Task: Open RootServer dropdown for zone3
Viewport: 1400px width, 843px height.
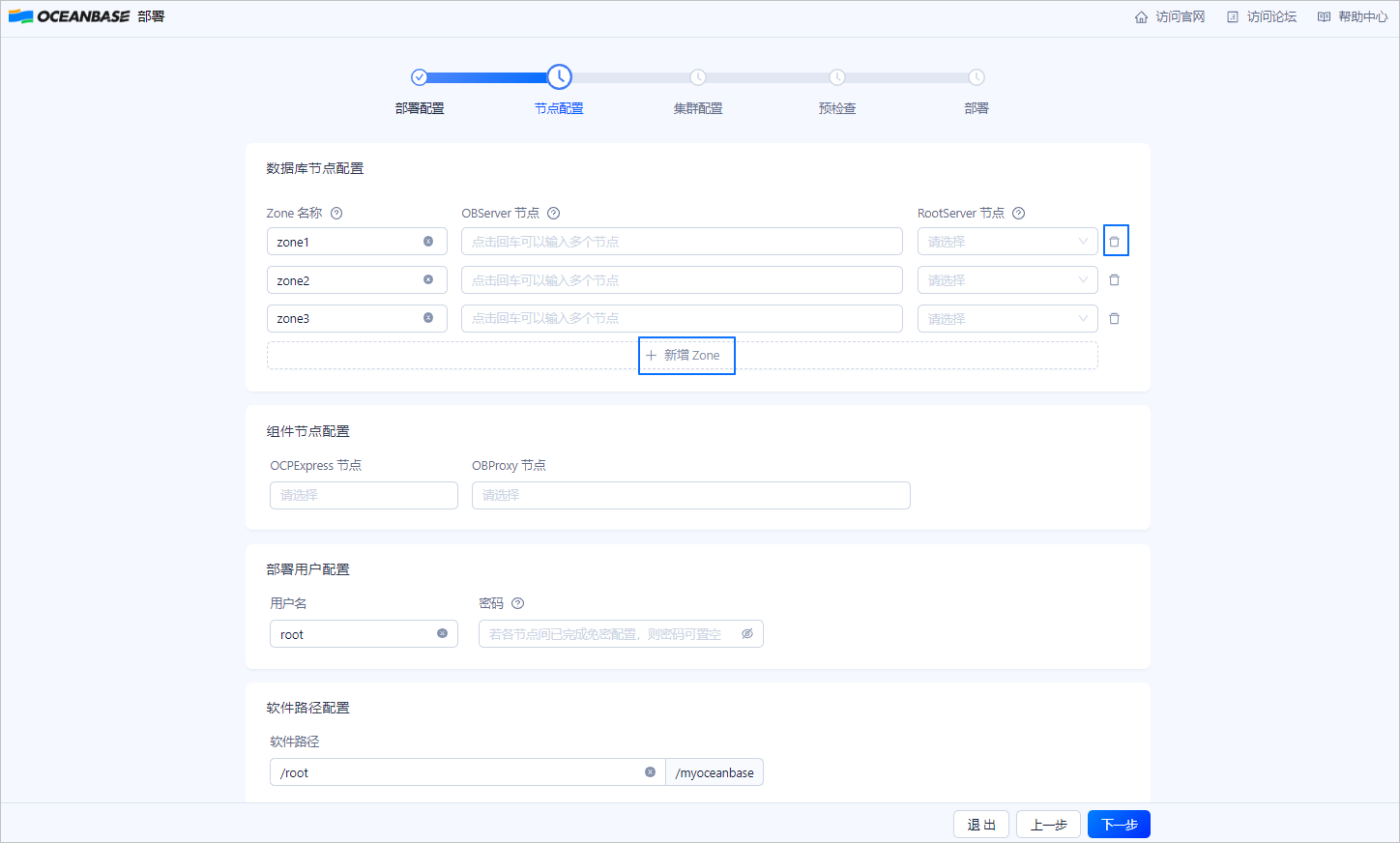Action: 1007,318
